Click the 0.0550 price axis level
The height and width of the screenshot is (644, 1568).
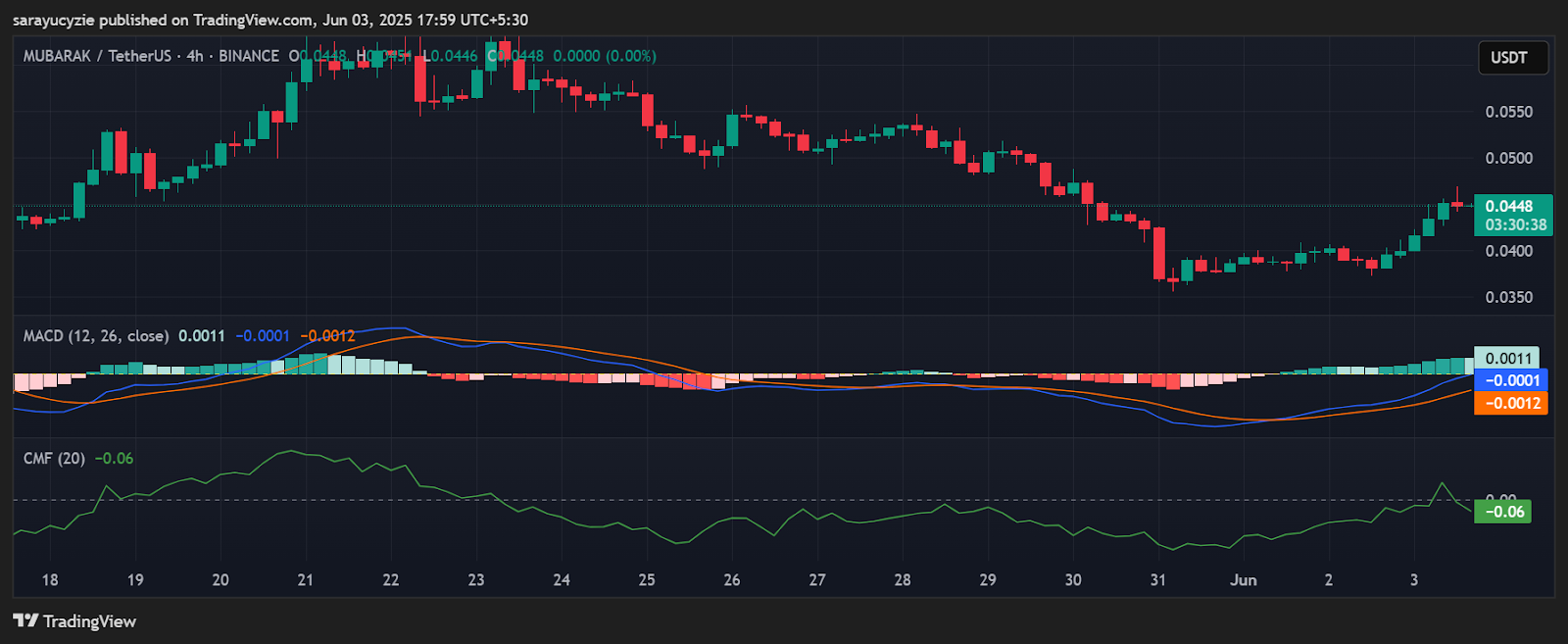click(1509, 112)
